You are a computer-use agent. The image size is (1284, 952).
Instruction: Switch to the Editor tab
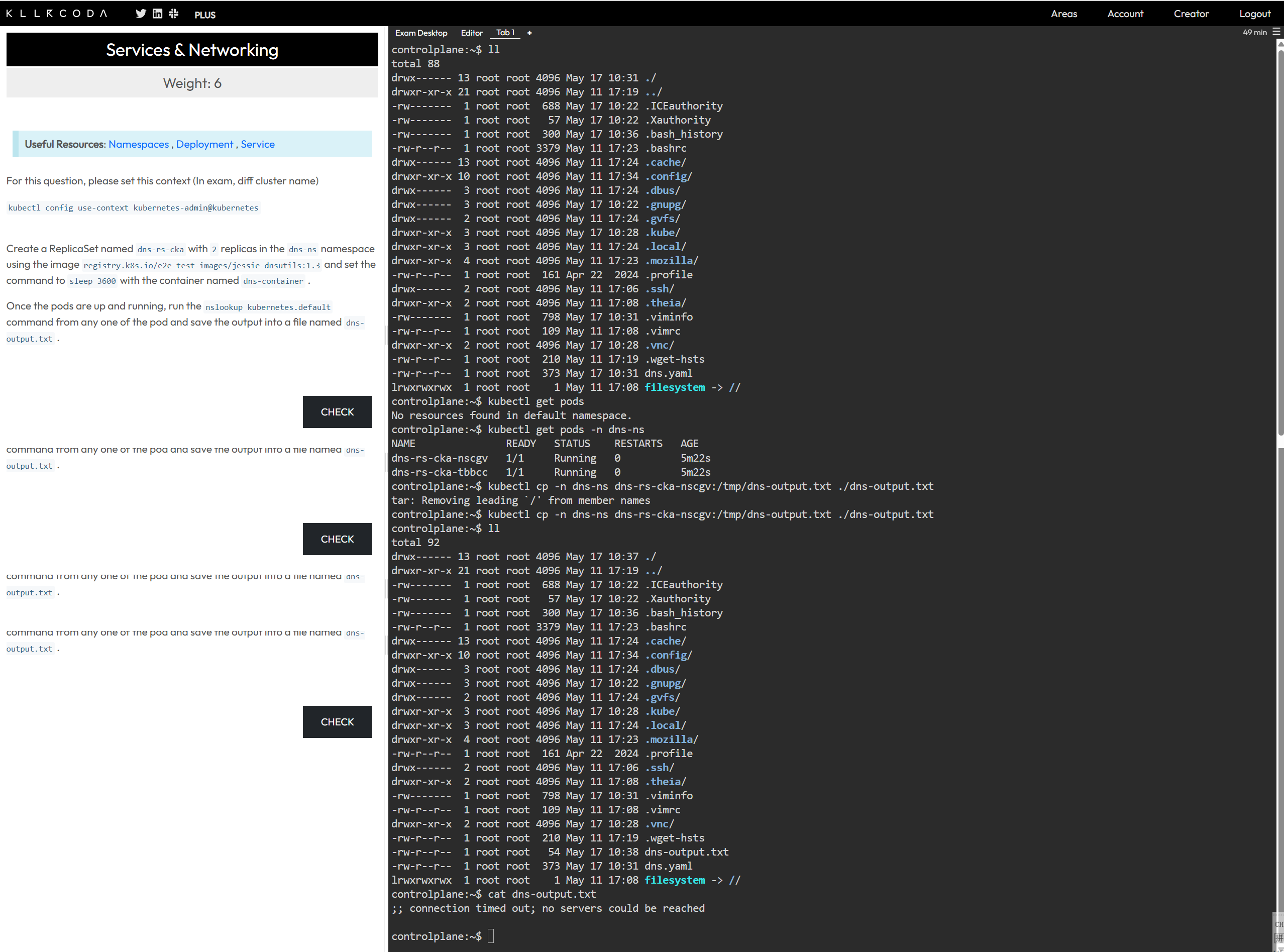(471, 33)
